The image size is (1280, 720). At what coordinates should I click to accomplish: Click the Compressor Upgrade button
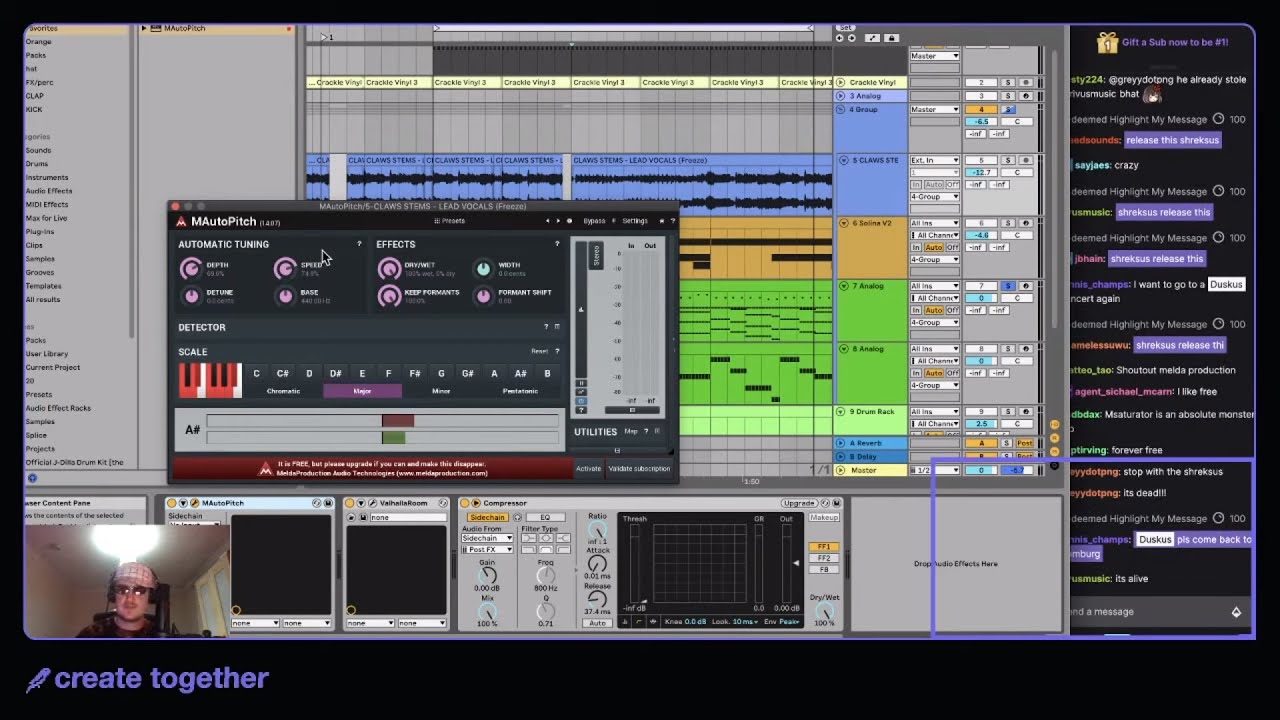pyautogui.click(x=799, y=503)
